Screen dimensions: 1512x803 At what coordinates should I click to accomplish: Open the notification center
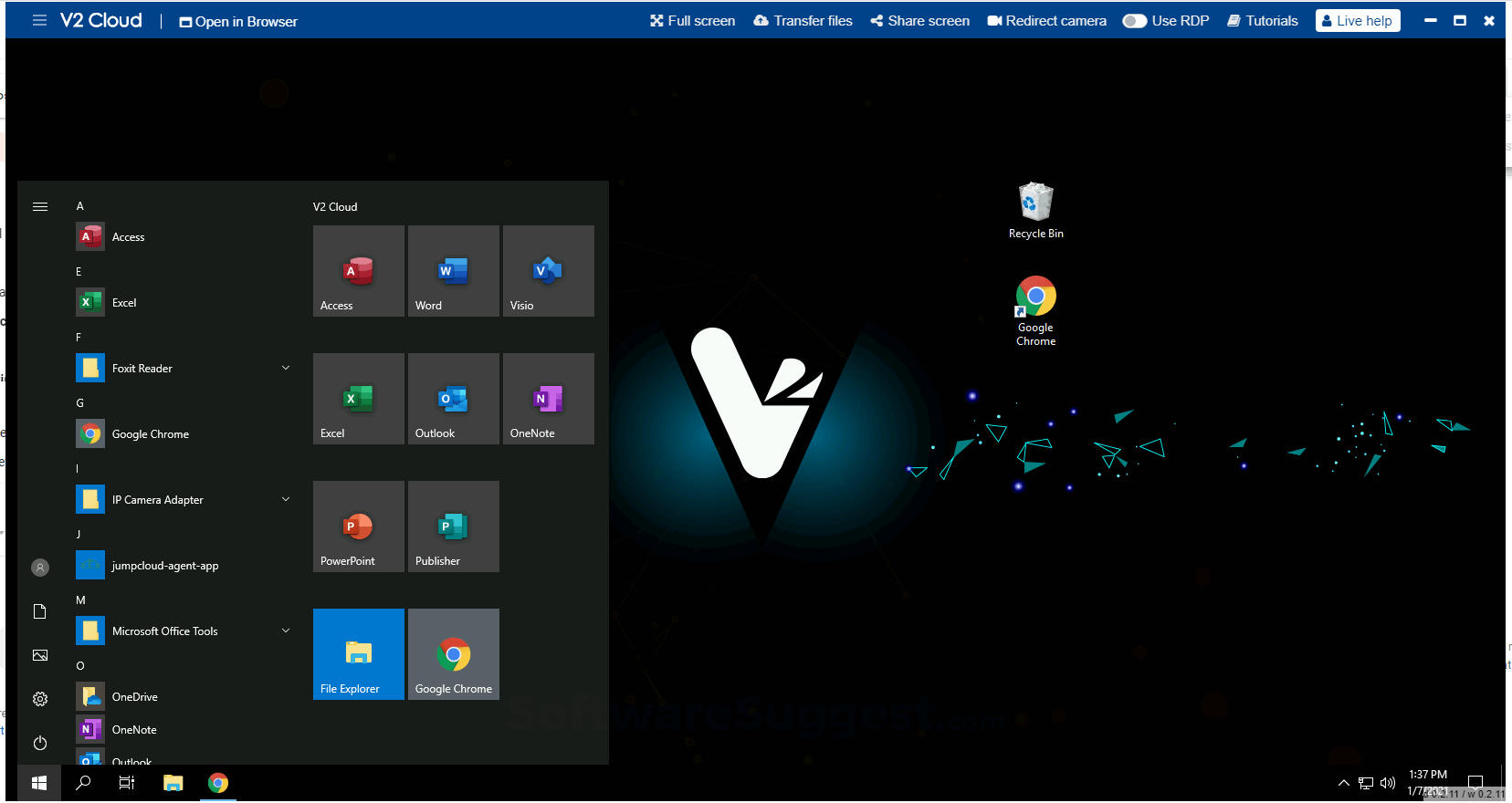click(1475, 782)
